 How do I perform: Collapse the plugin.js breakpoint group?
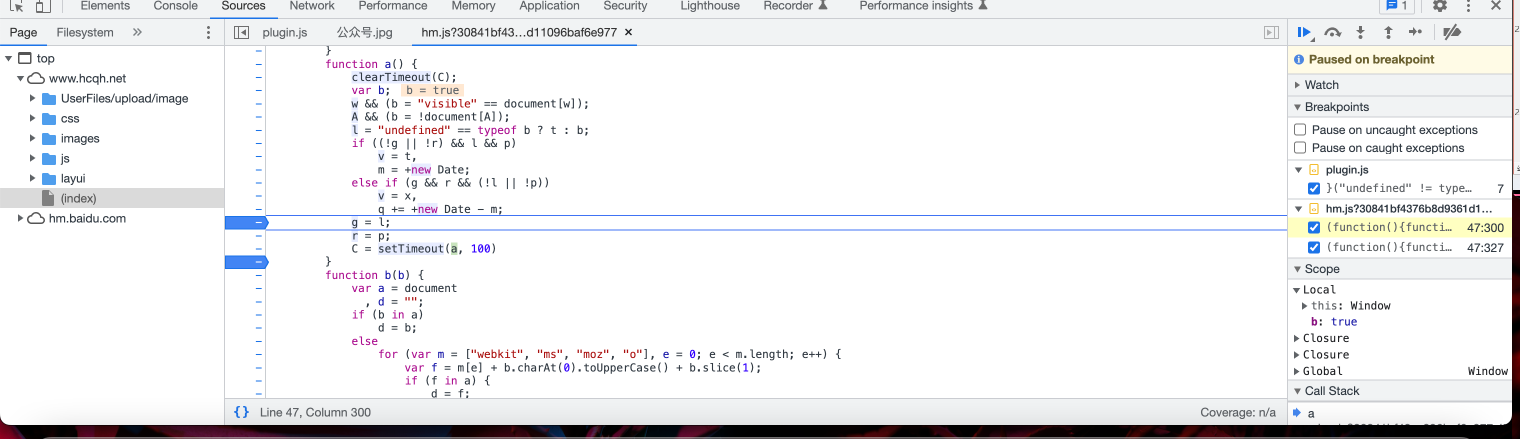click(x=1298, y=170)
